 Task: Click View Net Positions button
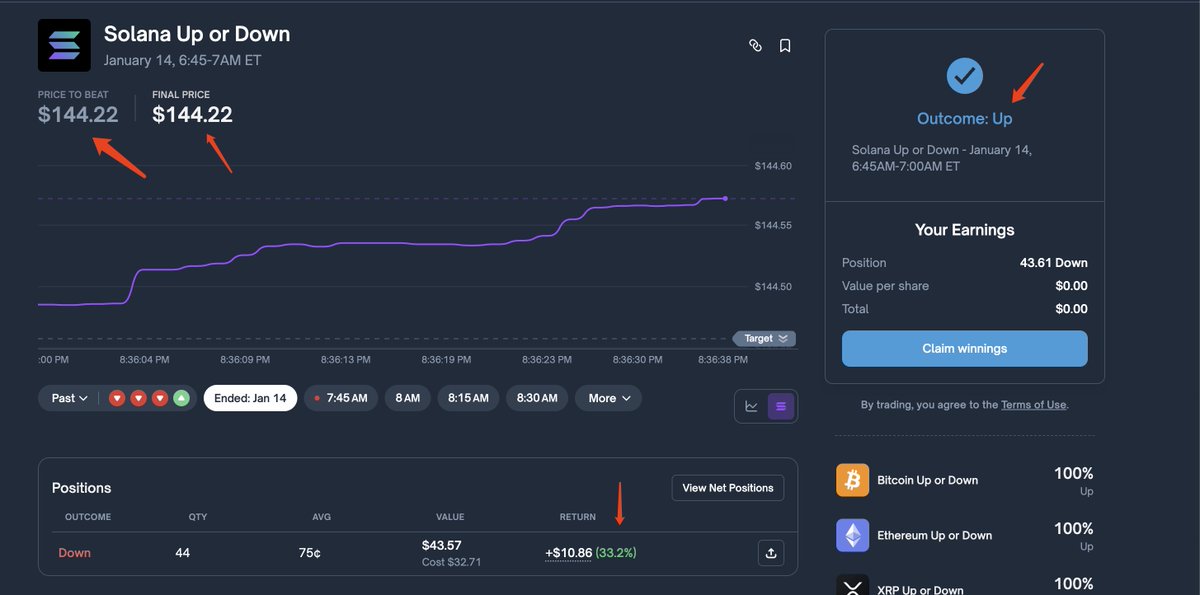pos(728,488)
